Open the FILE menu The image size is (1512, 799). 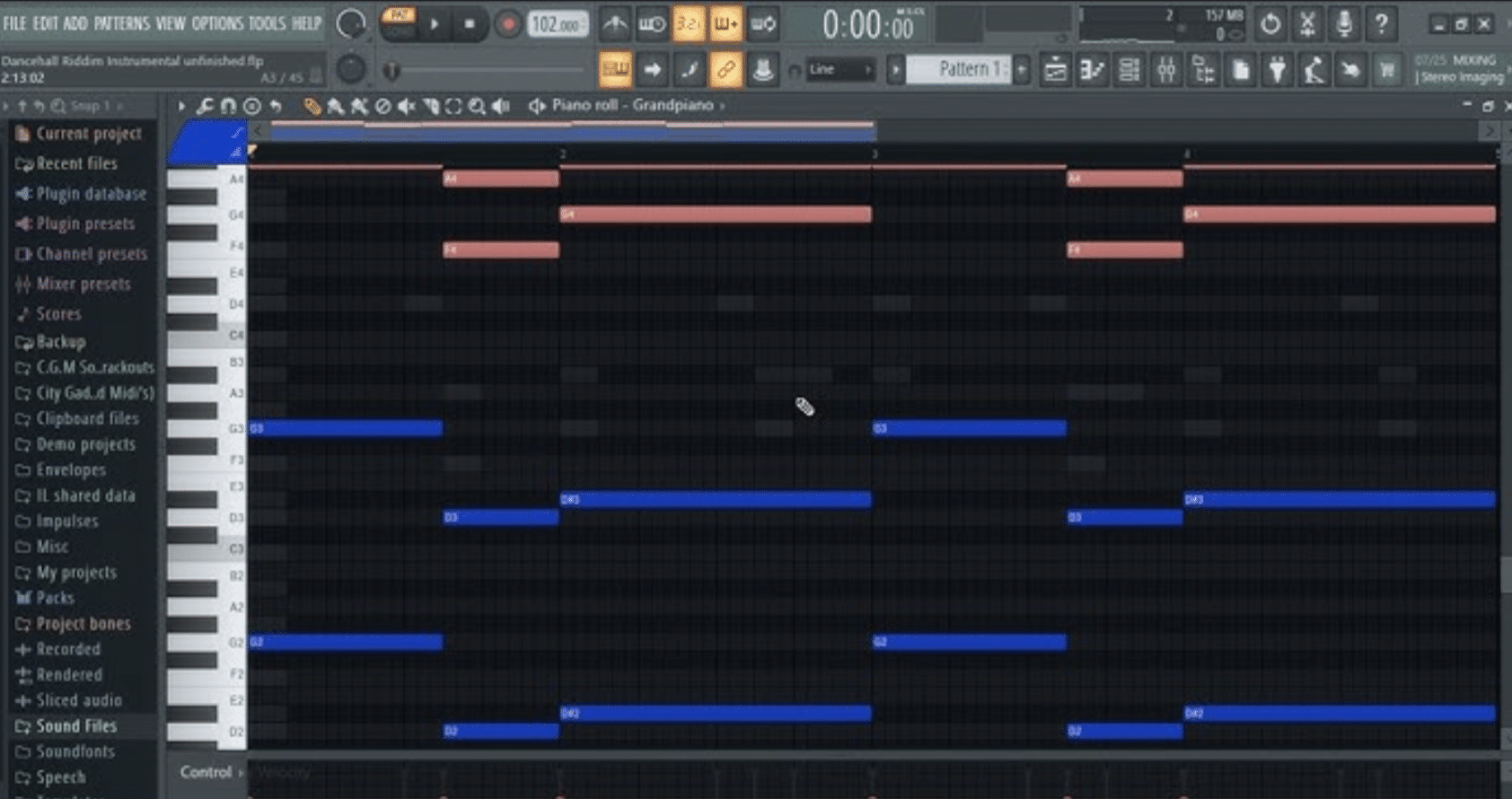[14, 23]
